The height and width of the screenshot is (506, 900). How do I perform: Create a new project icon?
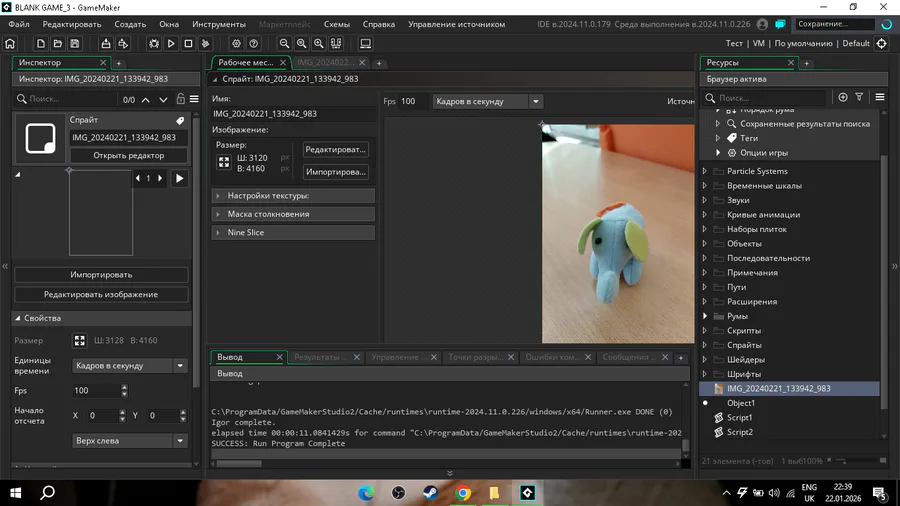pos(40,44)
